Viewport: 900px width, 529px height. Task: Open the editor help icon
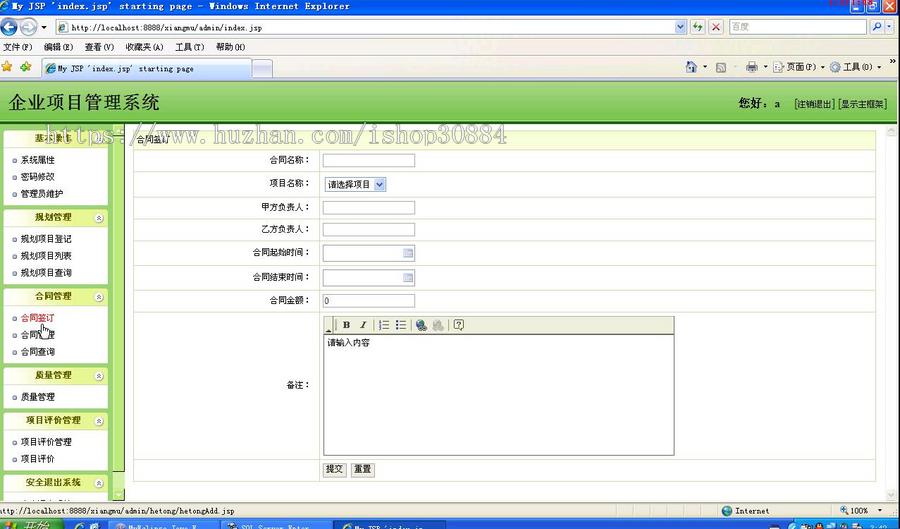(x=458, y=325)
